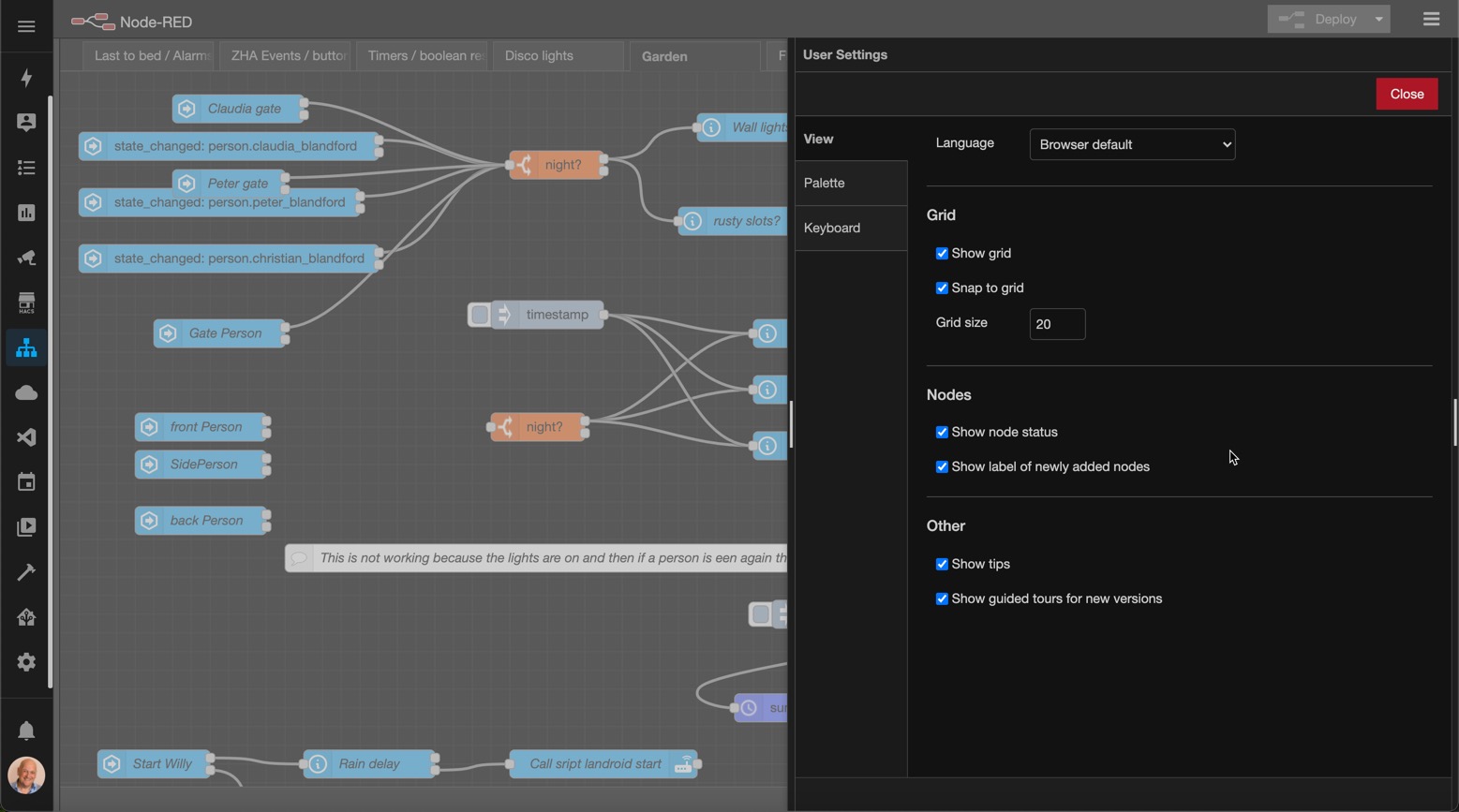This screenshot has height=812, width=1459.
Task: Select the Node-RED sitemap sidebar icon
Action: (26, 347)
